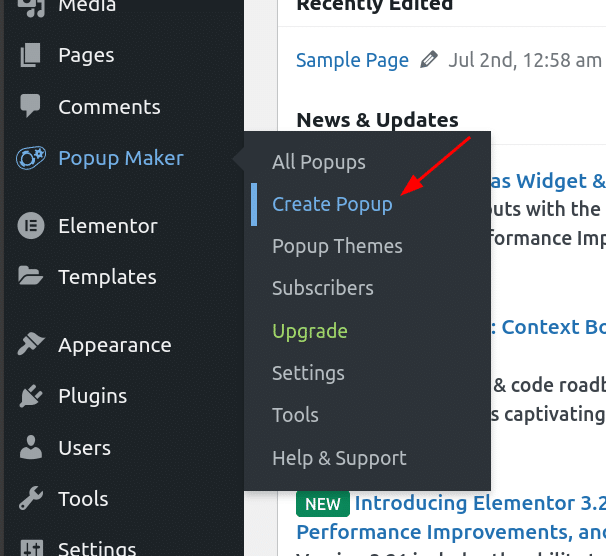The width and height of the screenshot is (606, 556).
Task: Click the Pages sidebar icon
Action: click(x=31, y=55)
